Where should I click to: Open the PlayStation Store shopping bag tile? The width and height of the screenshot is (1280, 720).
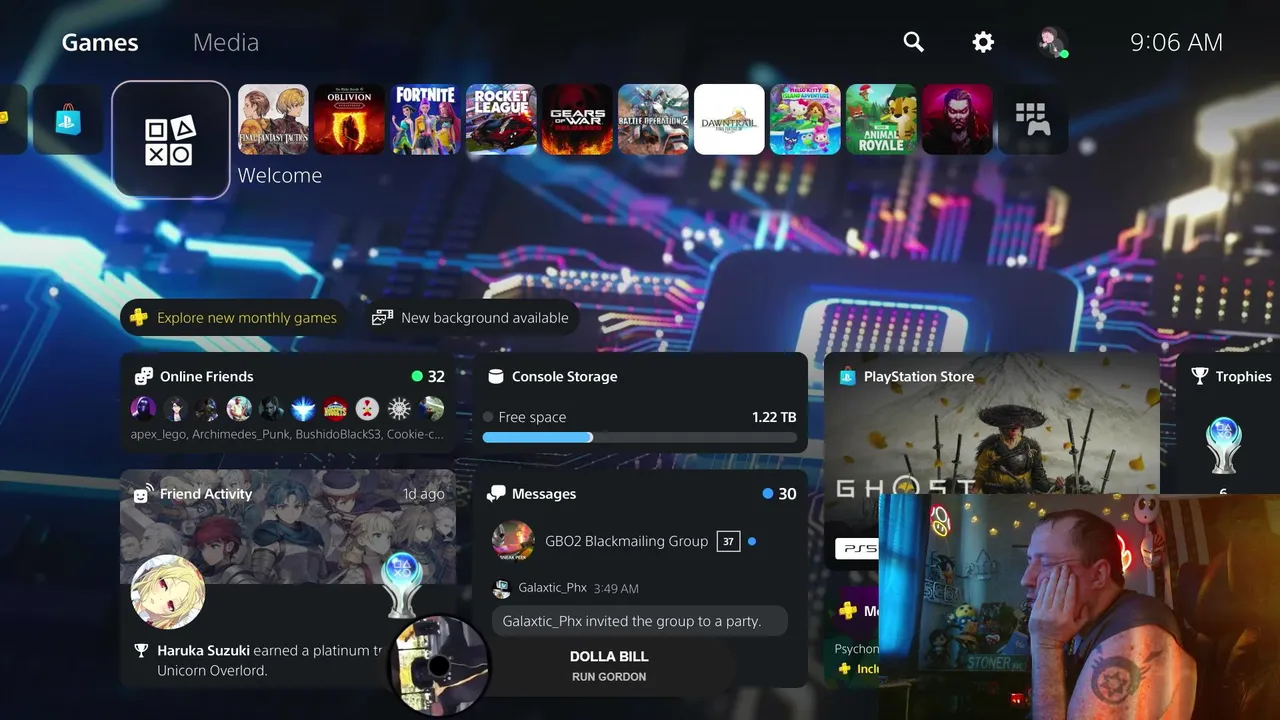tap(68, 120)
